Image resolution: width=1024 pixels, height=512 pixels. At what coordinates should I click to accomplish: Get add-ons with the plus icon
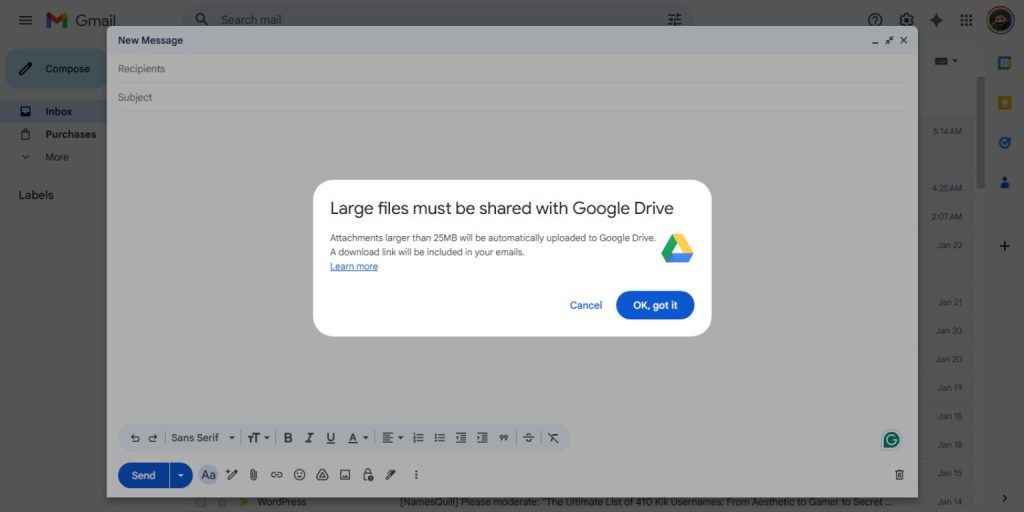[1004, 246]
